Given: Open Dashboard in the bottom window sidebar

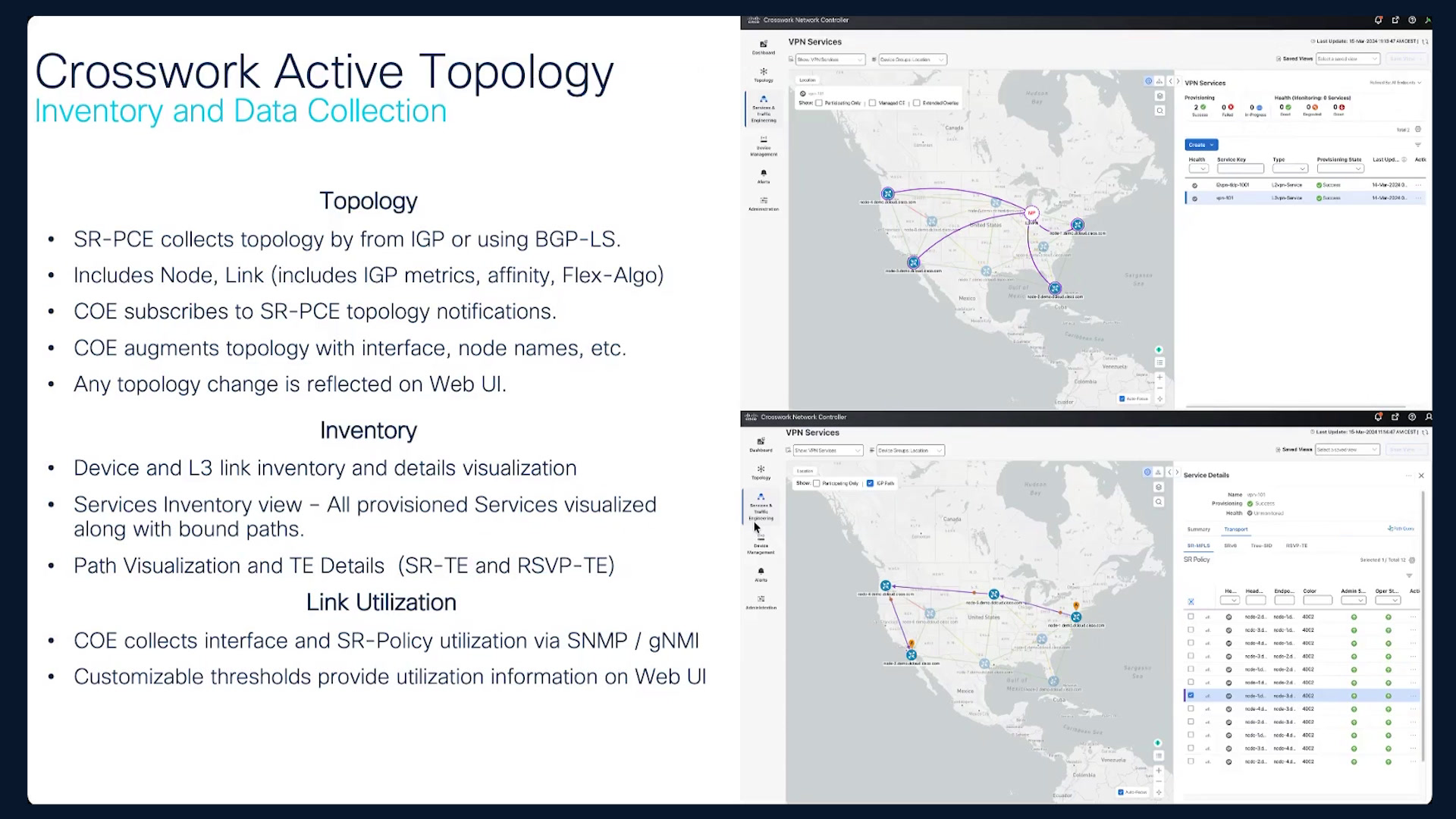Looking at the screenshot, I should (761, 444).
